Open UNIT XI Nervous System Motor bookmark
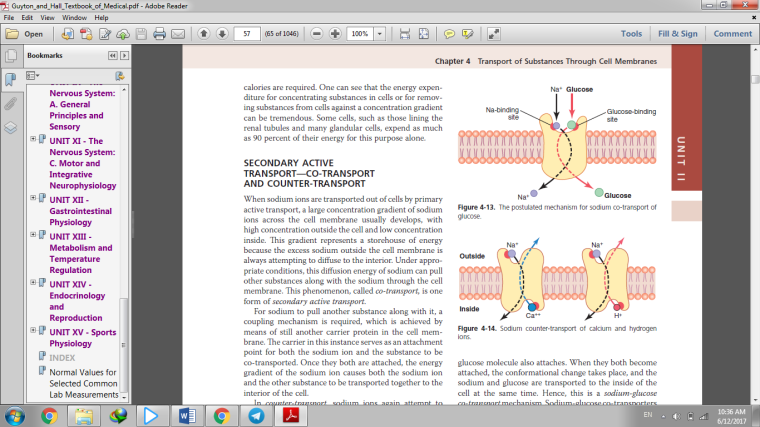This screenshot has height=427, width=760. [82, 163]
